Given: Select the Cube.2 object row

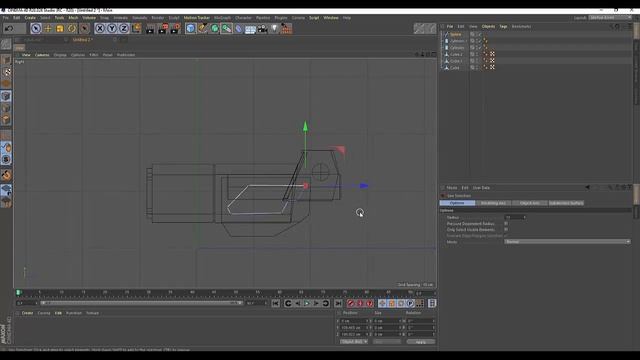Looking at the screenshot, I should [x=456, y=54].
